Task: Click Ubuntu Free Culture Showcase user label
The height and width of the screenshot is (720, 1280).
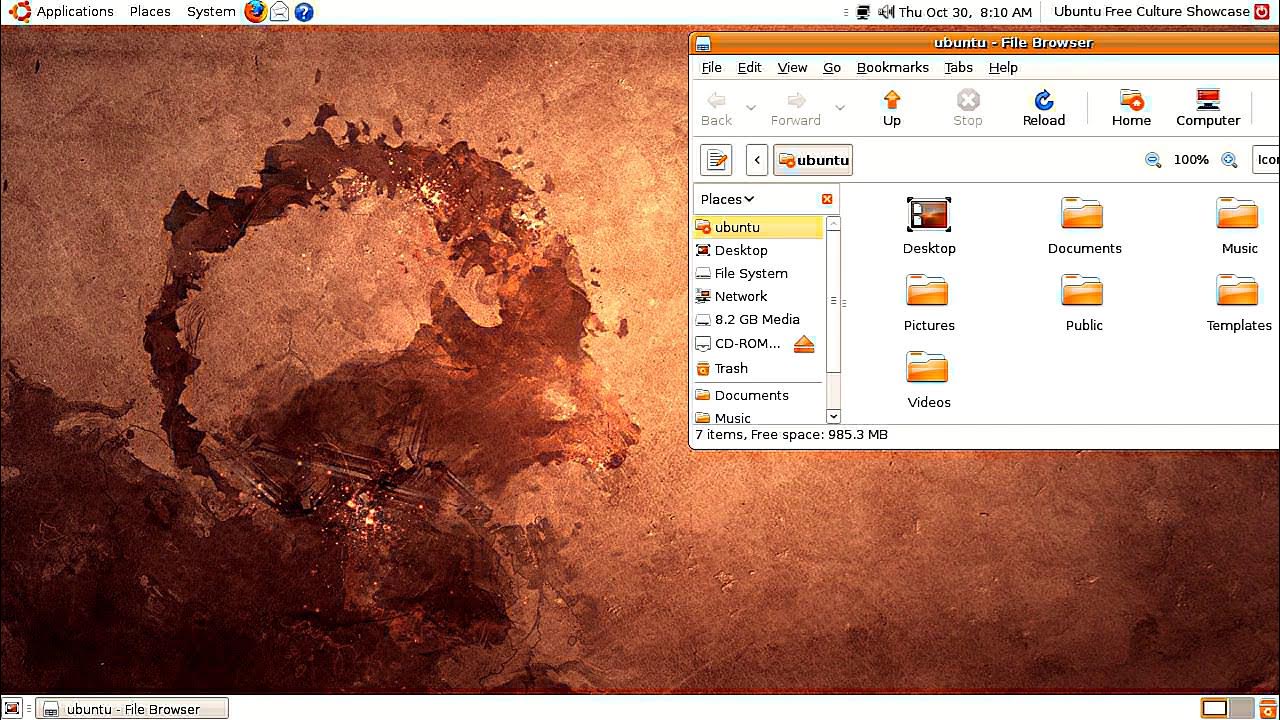Action: 1151,12
